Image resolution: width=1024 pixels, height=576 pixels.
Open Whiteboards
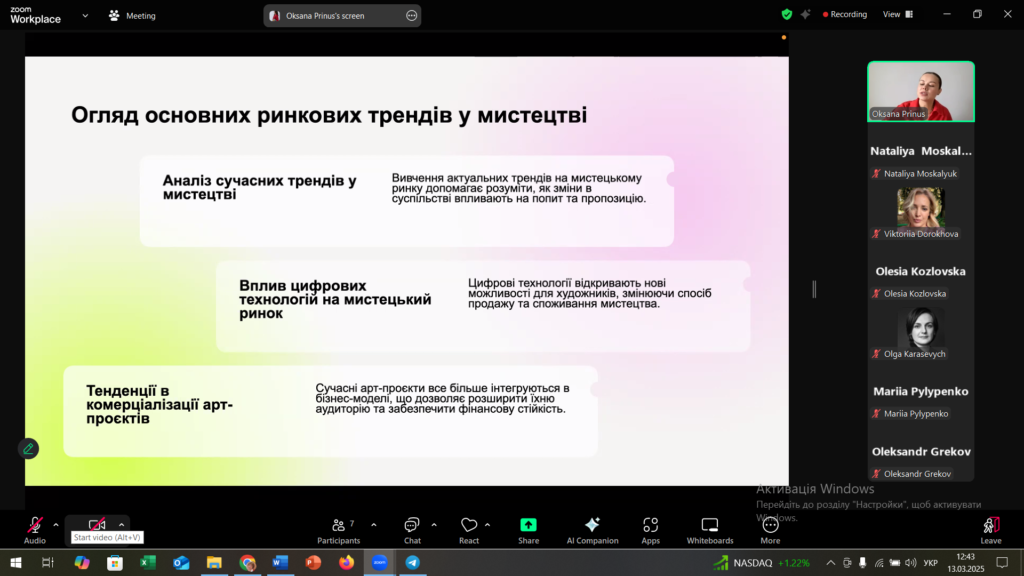pos(710,530)
